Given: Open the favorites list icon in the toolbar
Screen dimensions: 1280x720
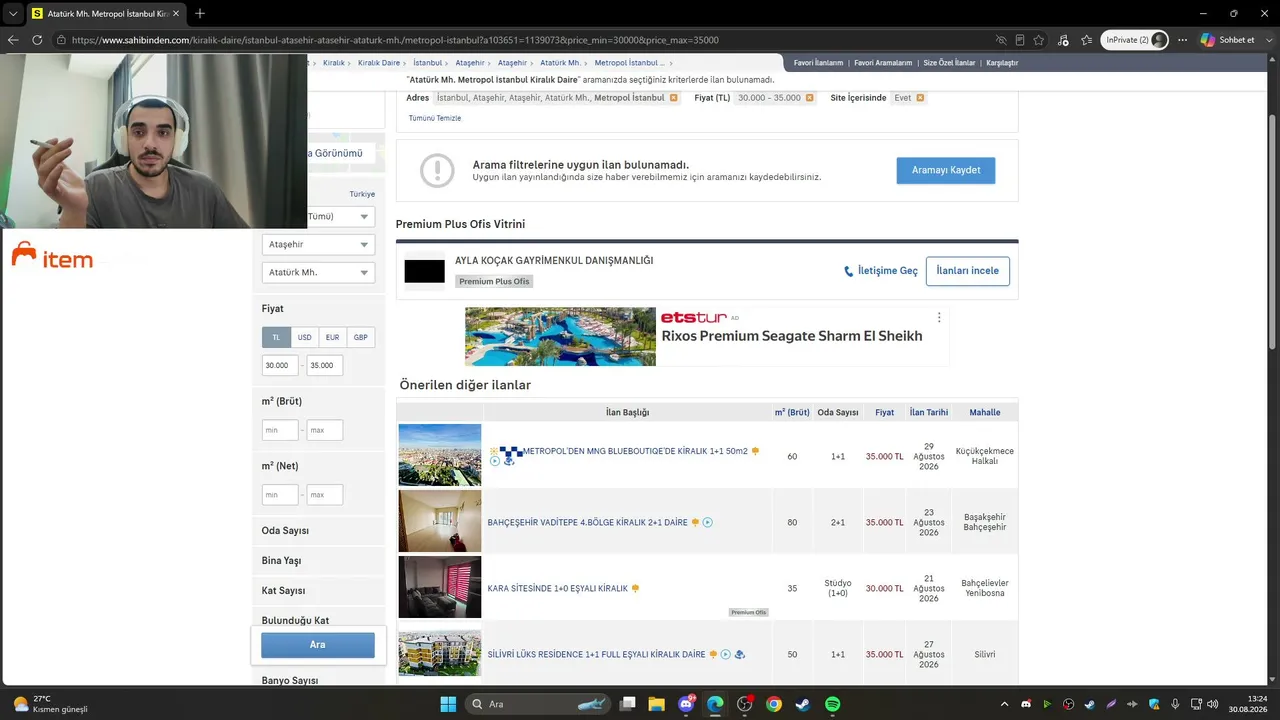Looking at the screenshot, I should pyautogui.click(x=1086, y=40).
